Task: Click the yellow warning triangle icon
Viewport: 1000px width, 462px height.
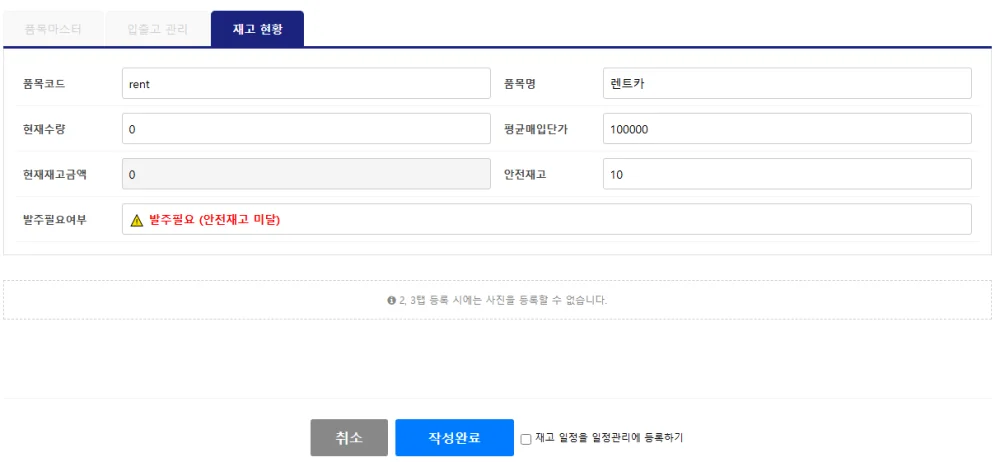Action: [136, 220]
